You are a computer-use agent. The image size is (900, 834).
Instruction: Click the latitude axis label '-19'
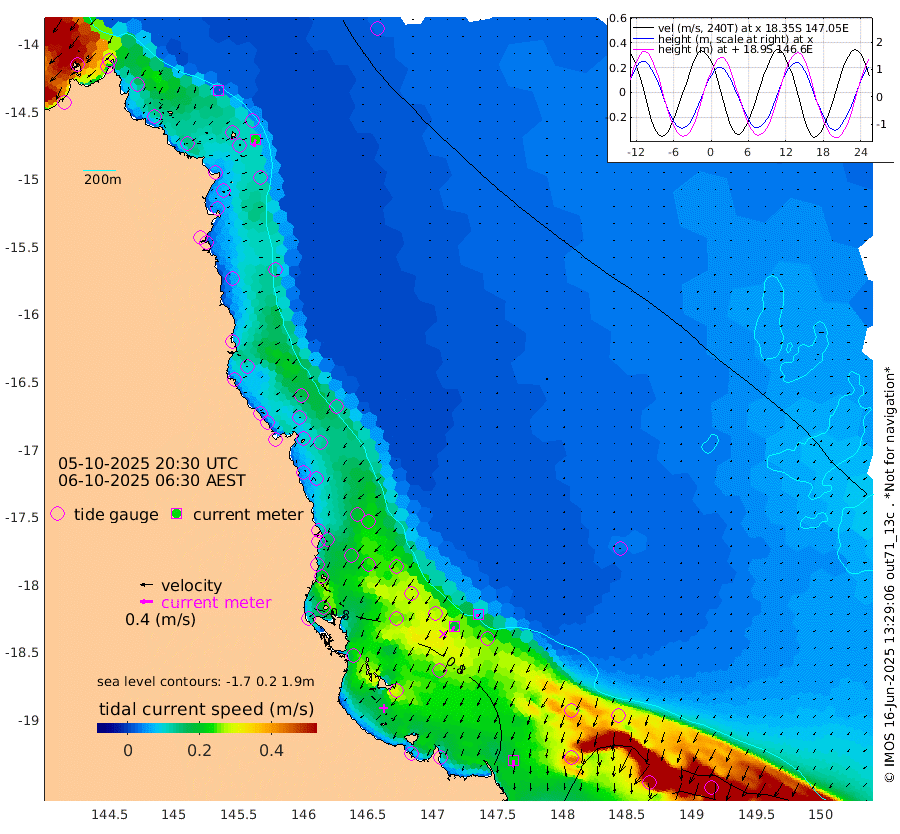click(x=28, y=720)
